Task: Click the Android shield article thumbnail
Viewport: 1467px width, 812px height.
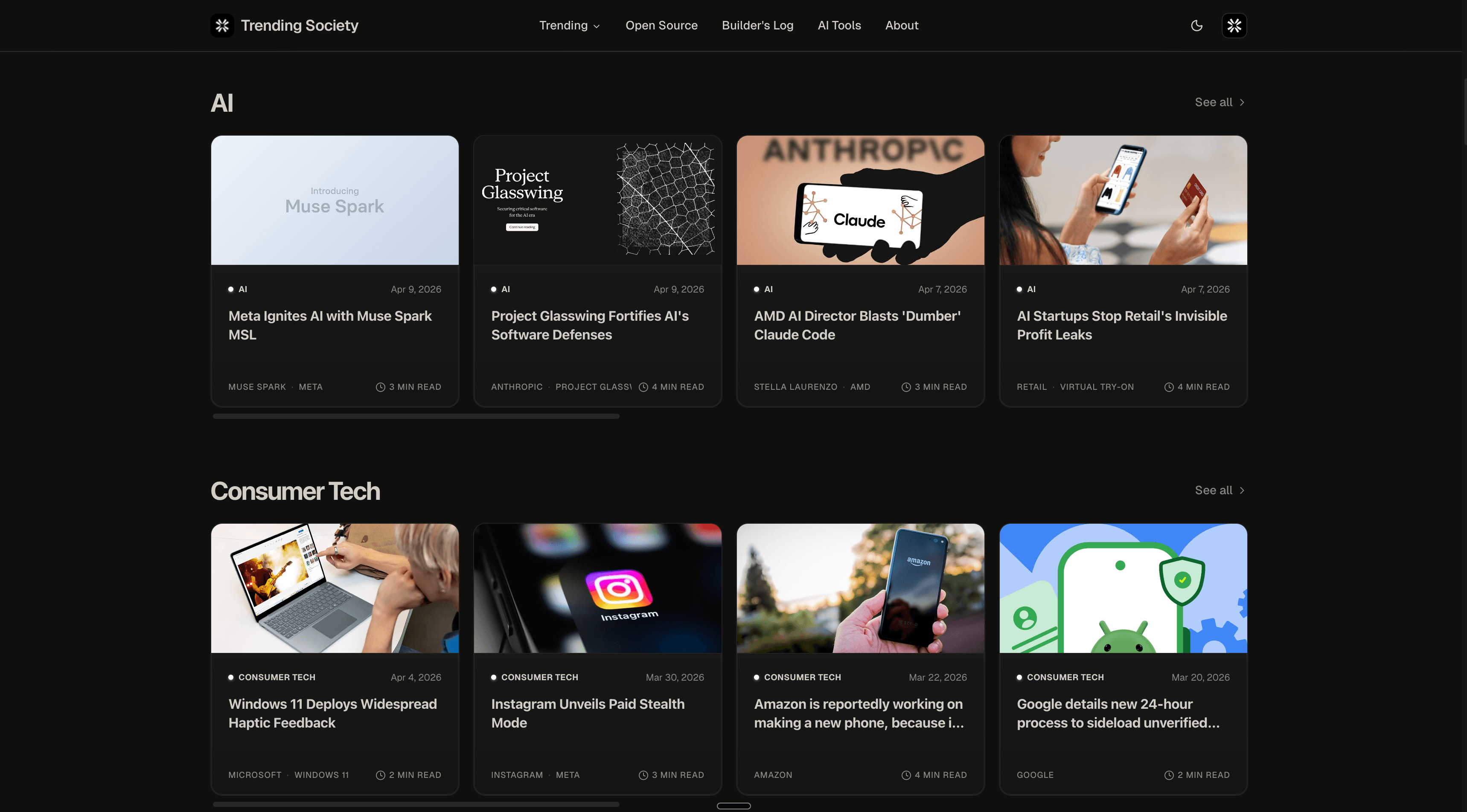Action: [x=1123, y=588]
